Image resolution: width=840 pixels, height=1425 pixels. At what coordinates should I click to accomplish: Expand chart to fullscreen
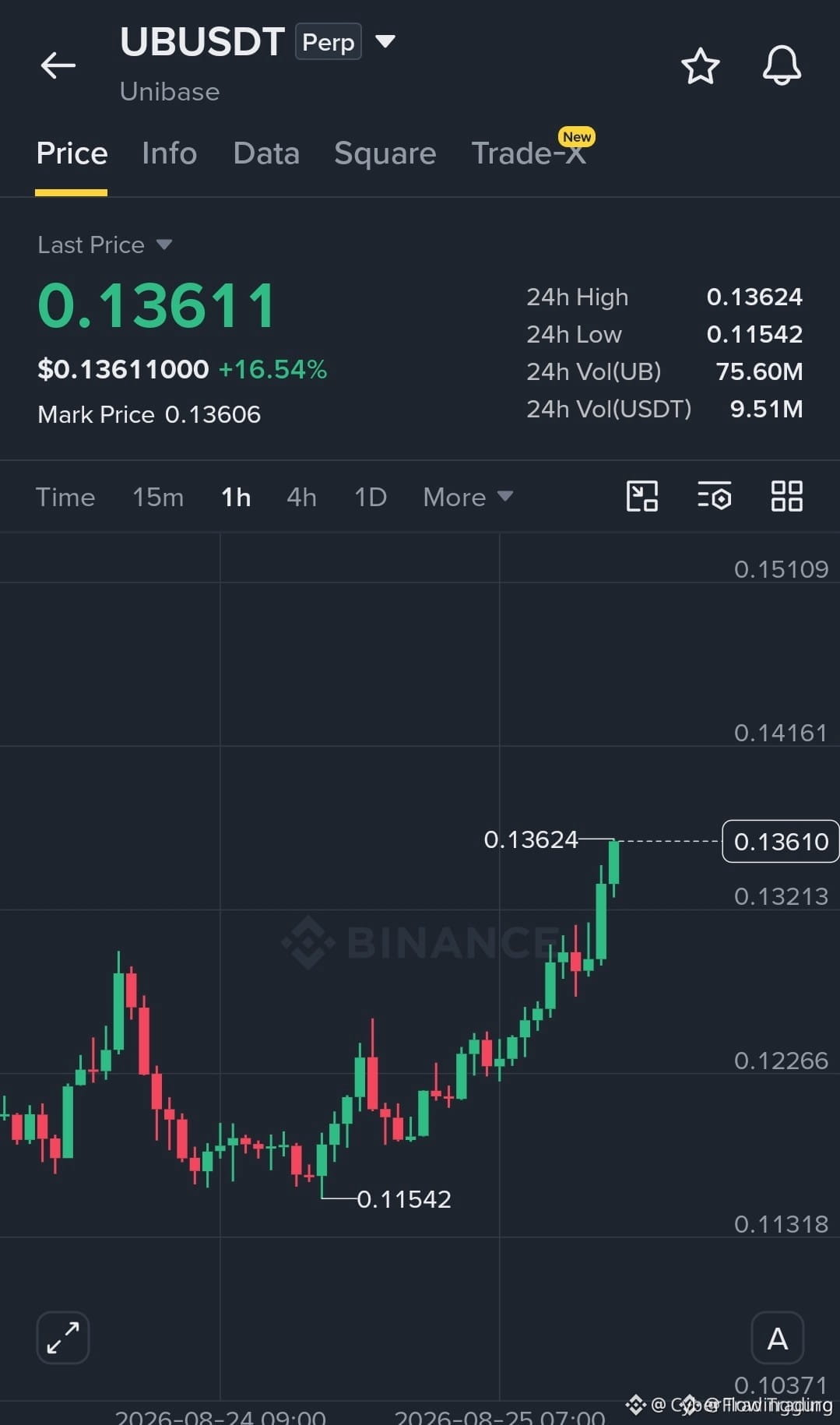pyautogui.click(x=63, y=1338)
